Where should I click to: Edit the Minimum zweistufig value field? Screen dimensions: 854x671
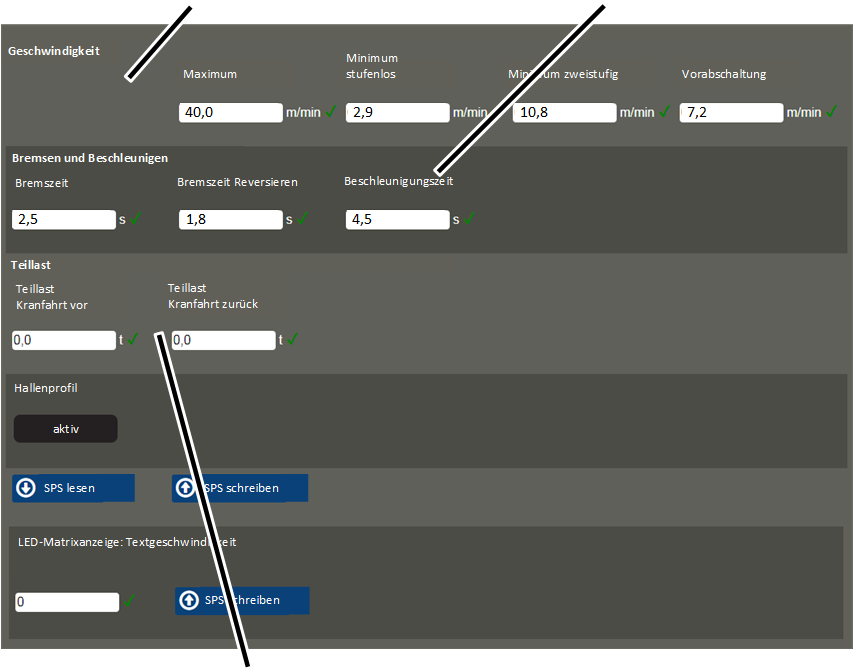tap(564, 112)
